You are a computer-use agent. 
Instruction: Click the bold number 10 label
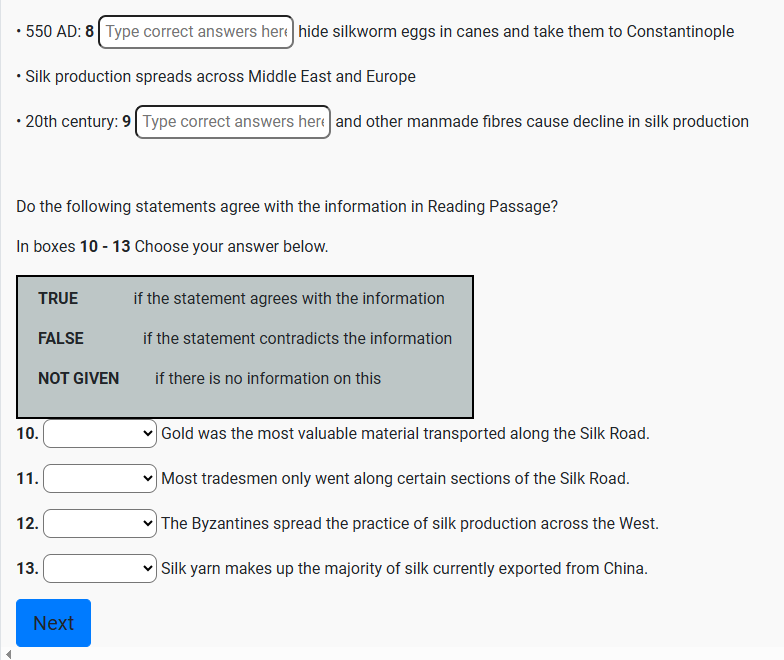(28, 434)
